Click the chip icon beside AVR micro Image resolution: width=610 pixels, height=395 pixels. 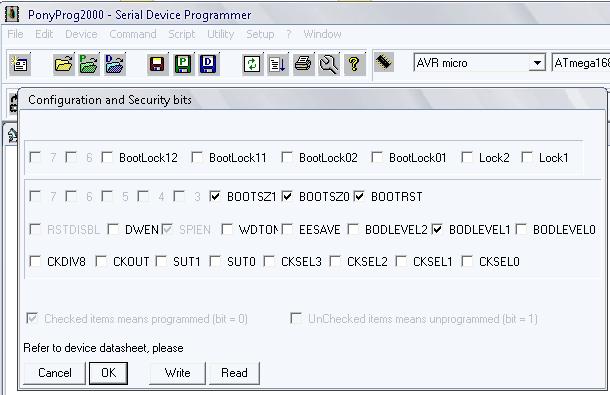click(x=384, y=62)
